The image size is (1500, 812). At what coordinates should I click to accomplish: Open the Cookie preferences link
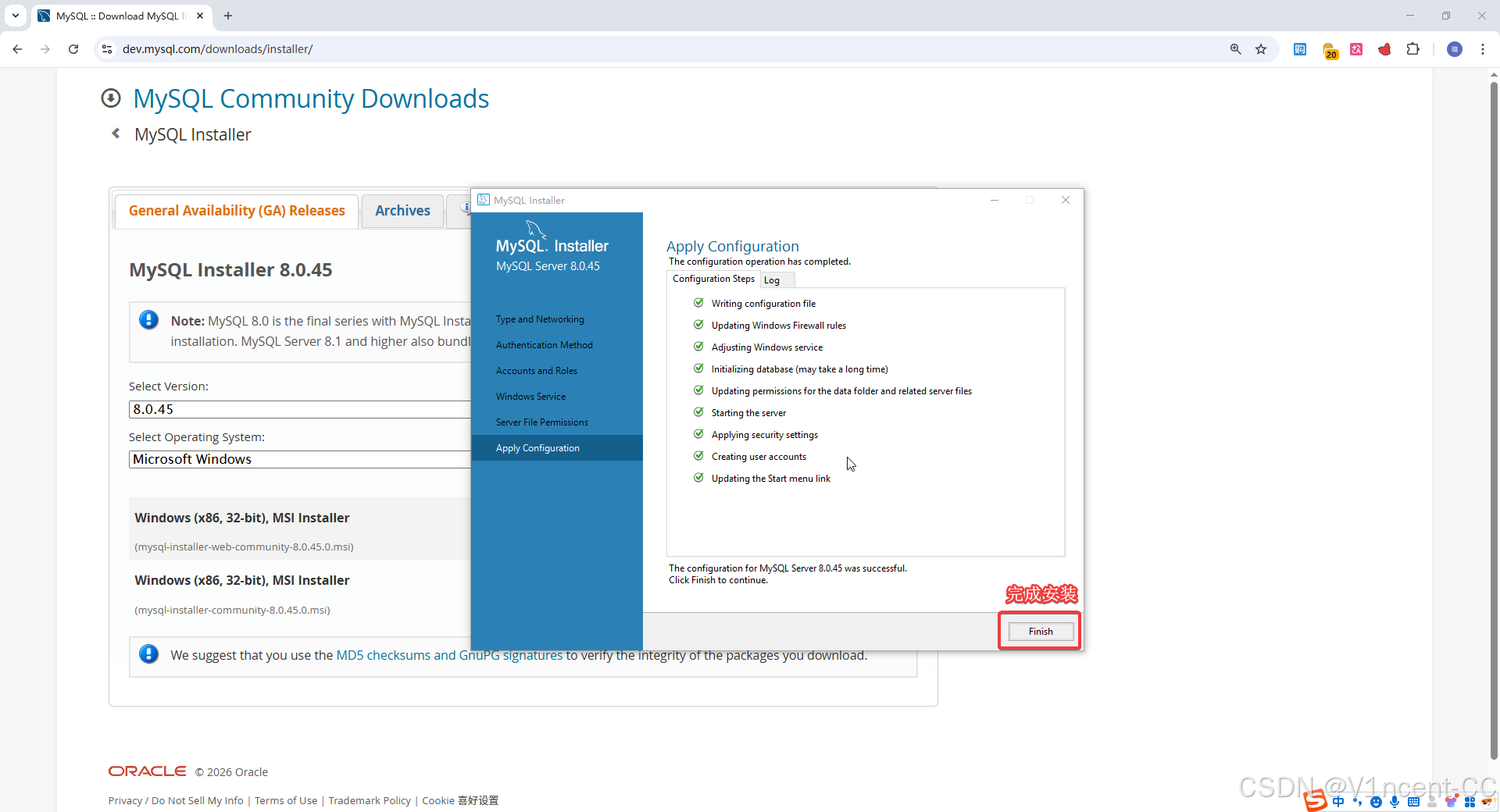460,800
